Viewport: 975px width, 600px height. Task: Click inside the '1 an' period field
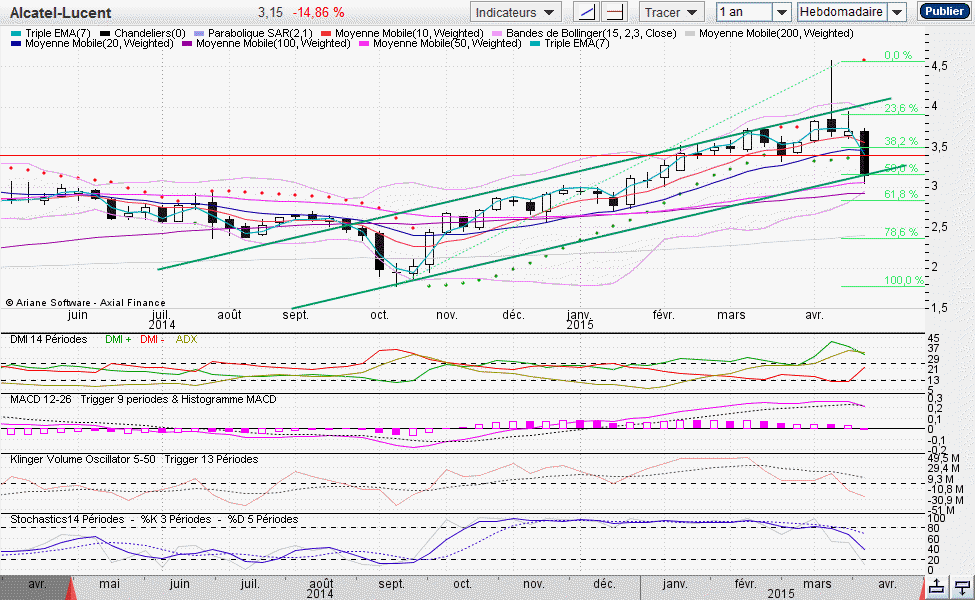coord(744,12)
